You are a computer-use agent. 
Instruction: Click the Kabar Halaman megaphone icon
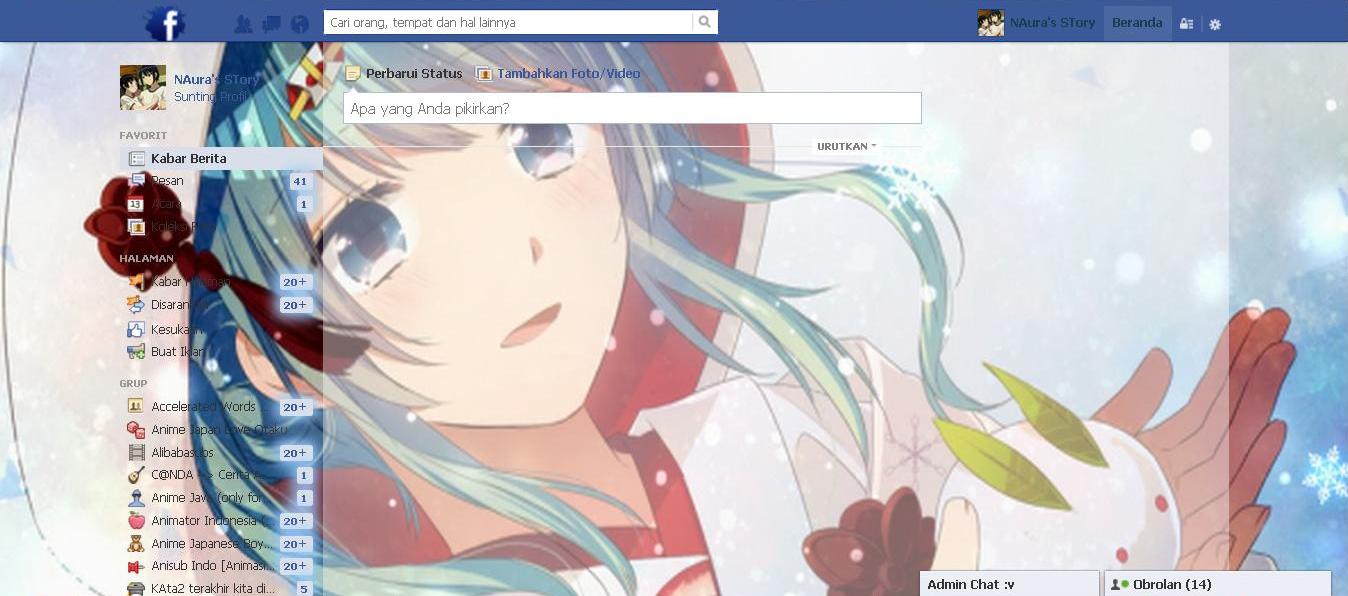click(136, 282)
